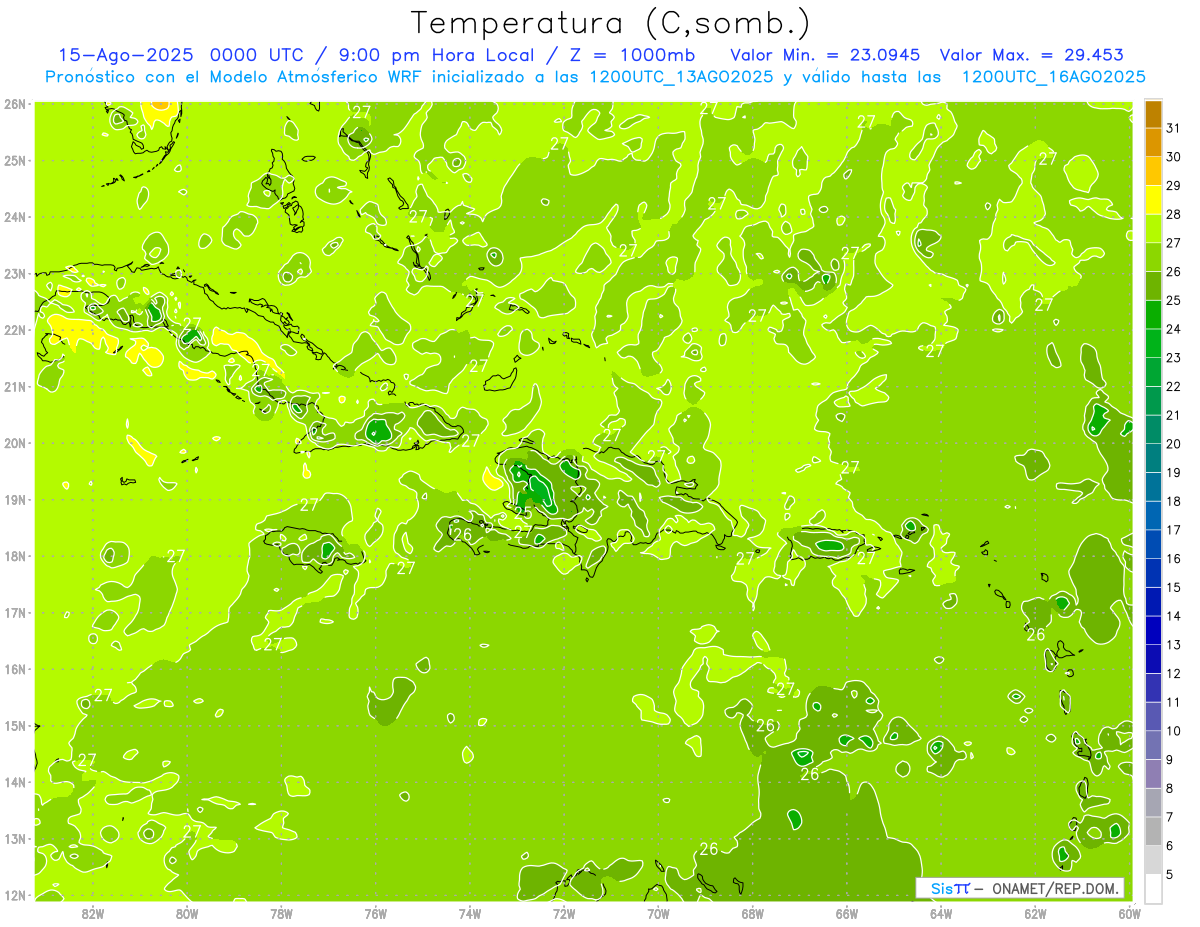Click the light gray swatch between 6 and 7
The width and height of the screenshot is (1200, 927).
1153,831
